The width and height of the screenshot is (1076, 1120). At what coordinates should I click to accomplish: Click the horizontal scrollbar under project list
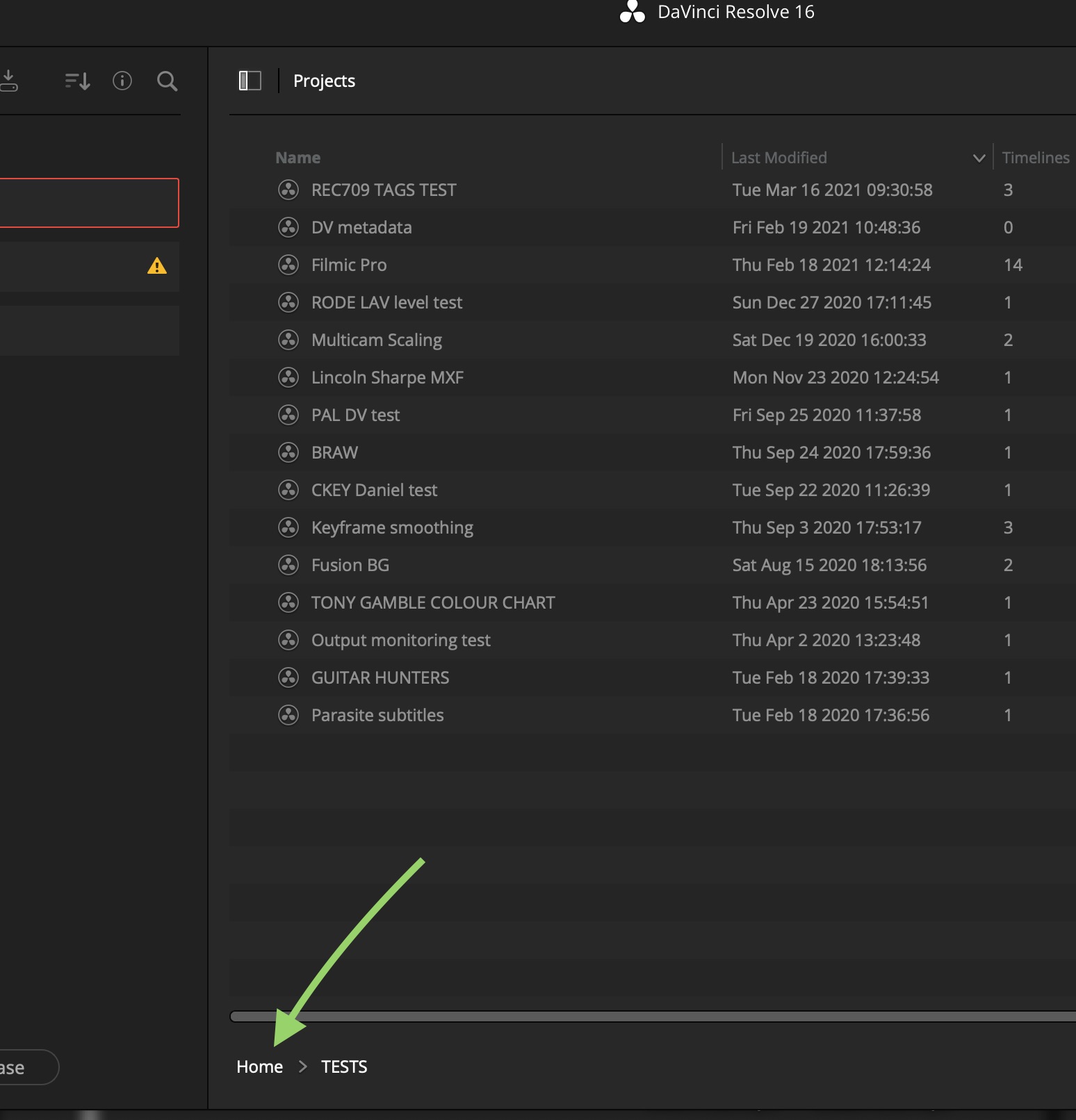click(653, 1016)
